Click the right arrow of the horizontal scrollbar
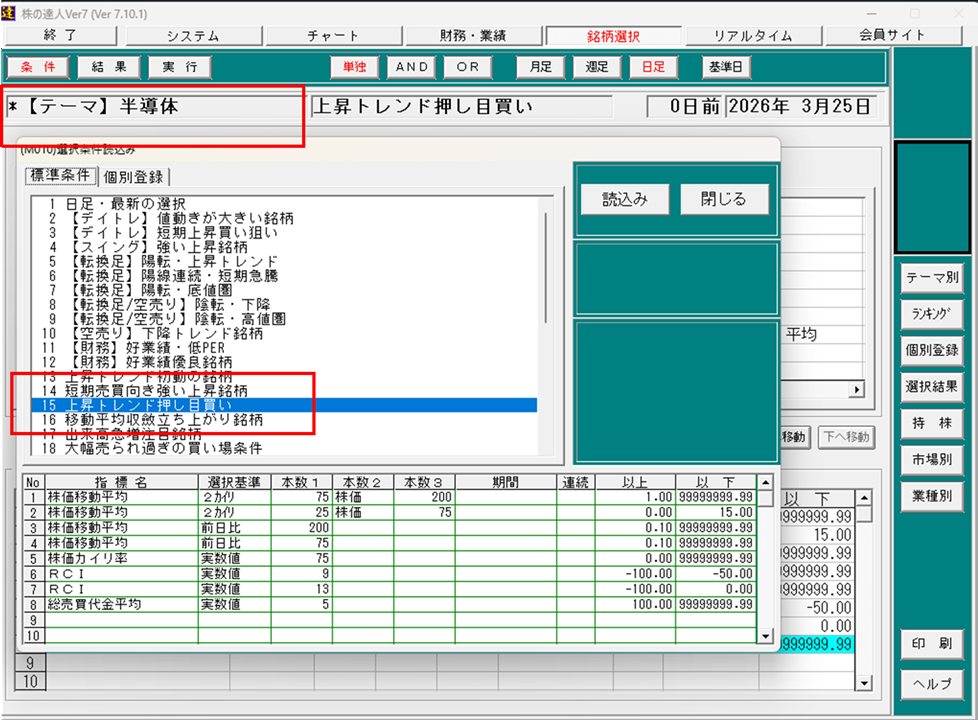This screenshot has width=978, height=720. coord(856,389)
